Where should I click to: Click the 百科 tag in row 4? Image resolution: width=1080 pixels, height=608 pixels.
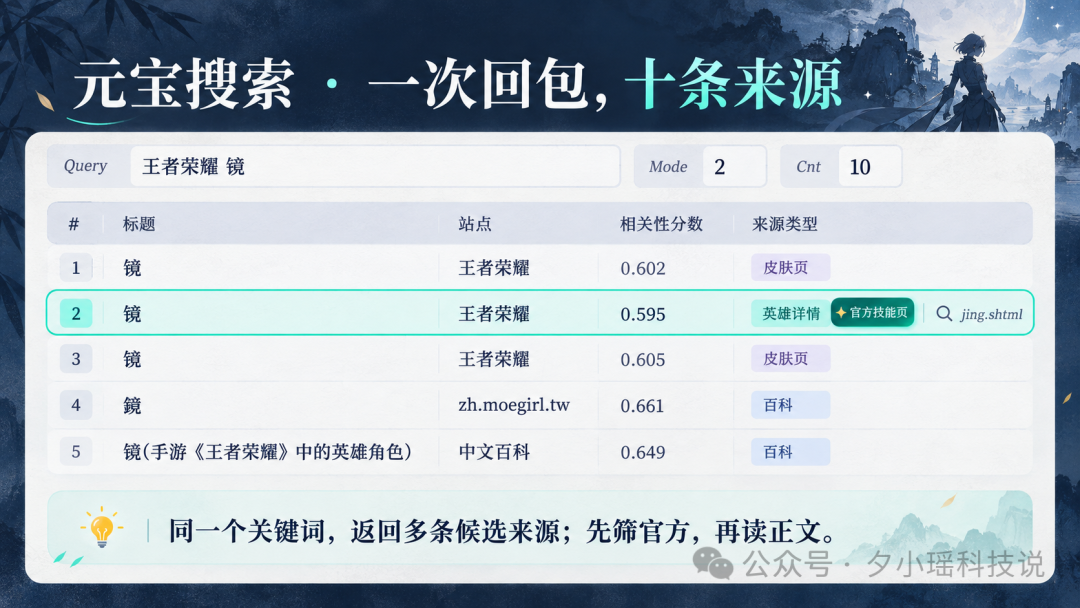tap(790, 405)
